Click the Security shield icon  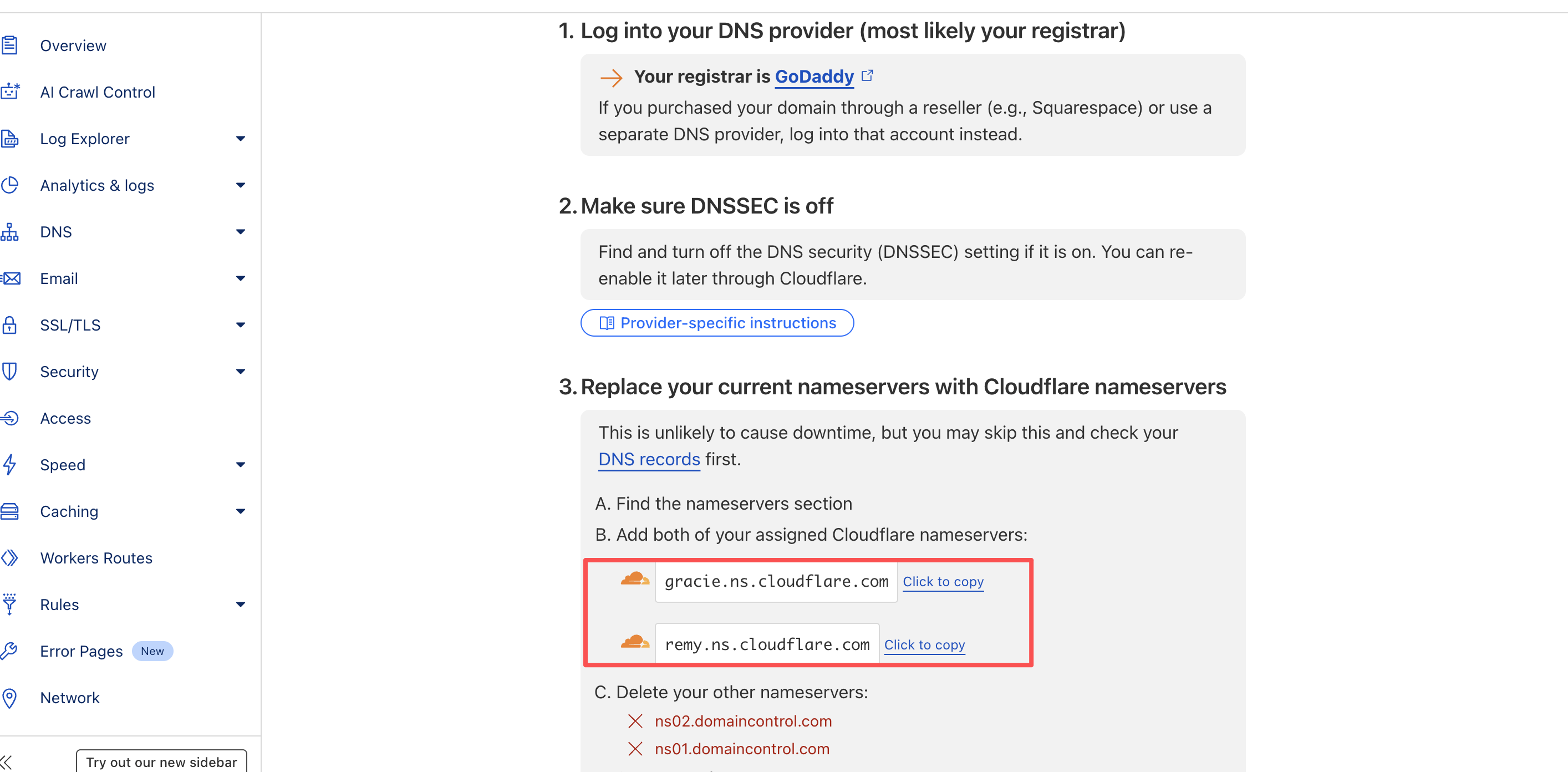pos(10,372)
